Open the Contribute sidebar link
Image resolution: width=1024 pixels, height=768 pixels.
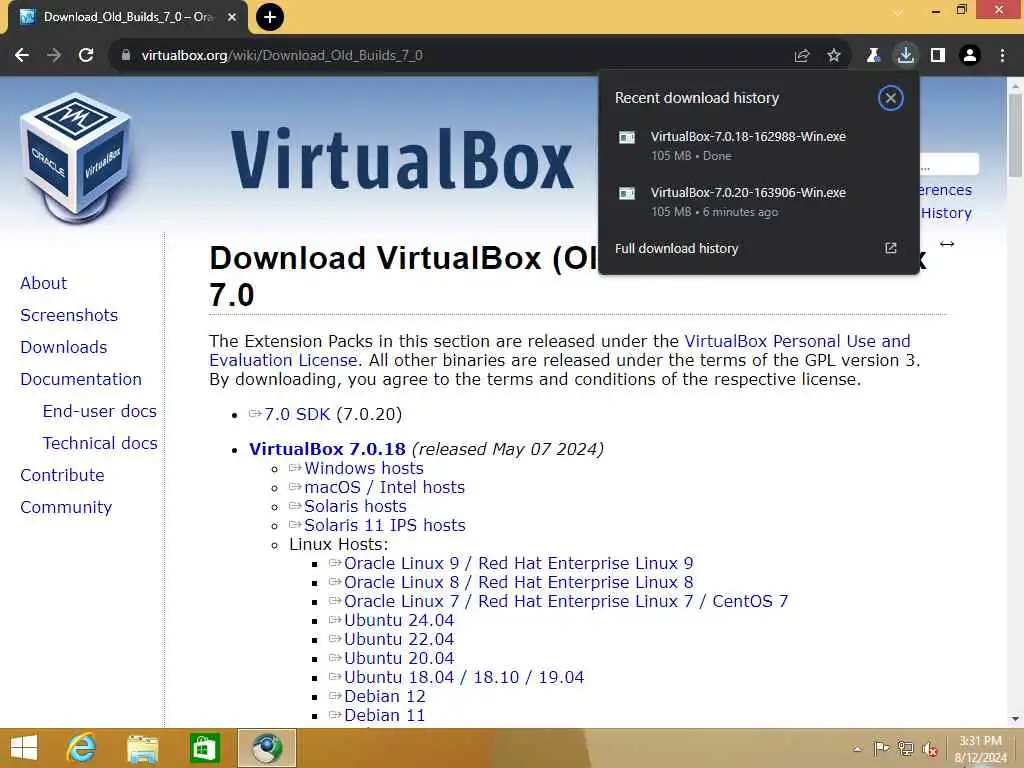pos(62,475)
